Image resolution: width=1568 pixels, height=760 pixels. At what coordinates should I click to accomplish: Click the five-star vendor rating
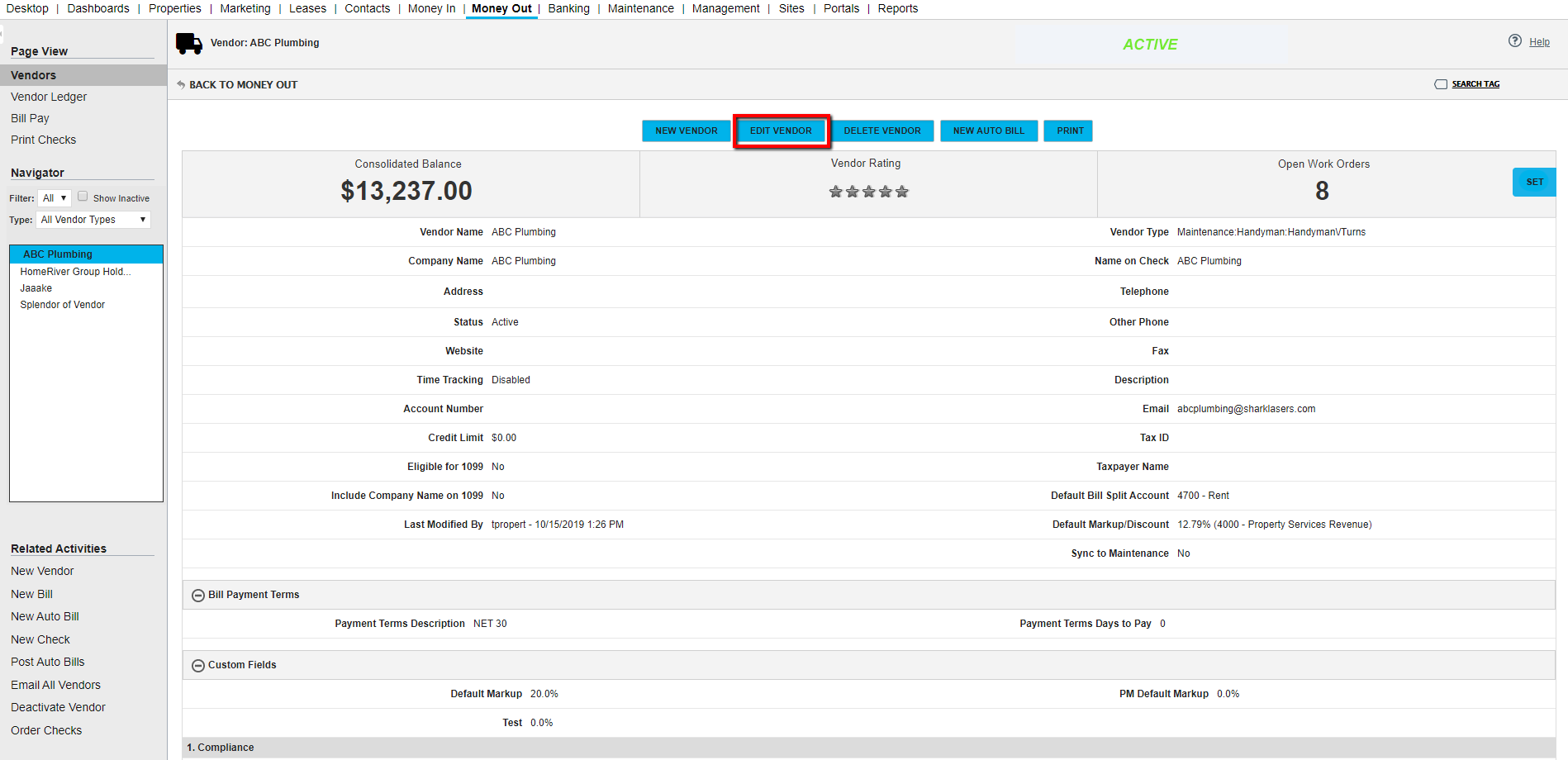pos(868,192)
